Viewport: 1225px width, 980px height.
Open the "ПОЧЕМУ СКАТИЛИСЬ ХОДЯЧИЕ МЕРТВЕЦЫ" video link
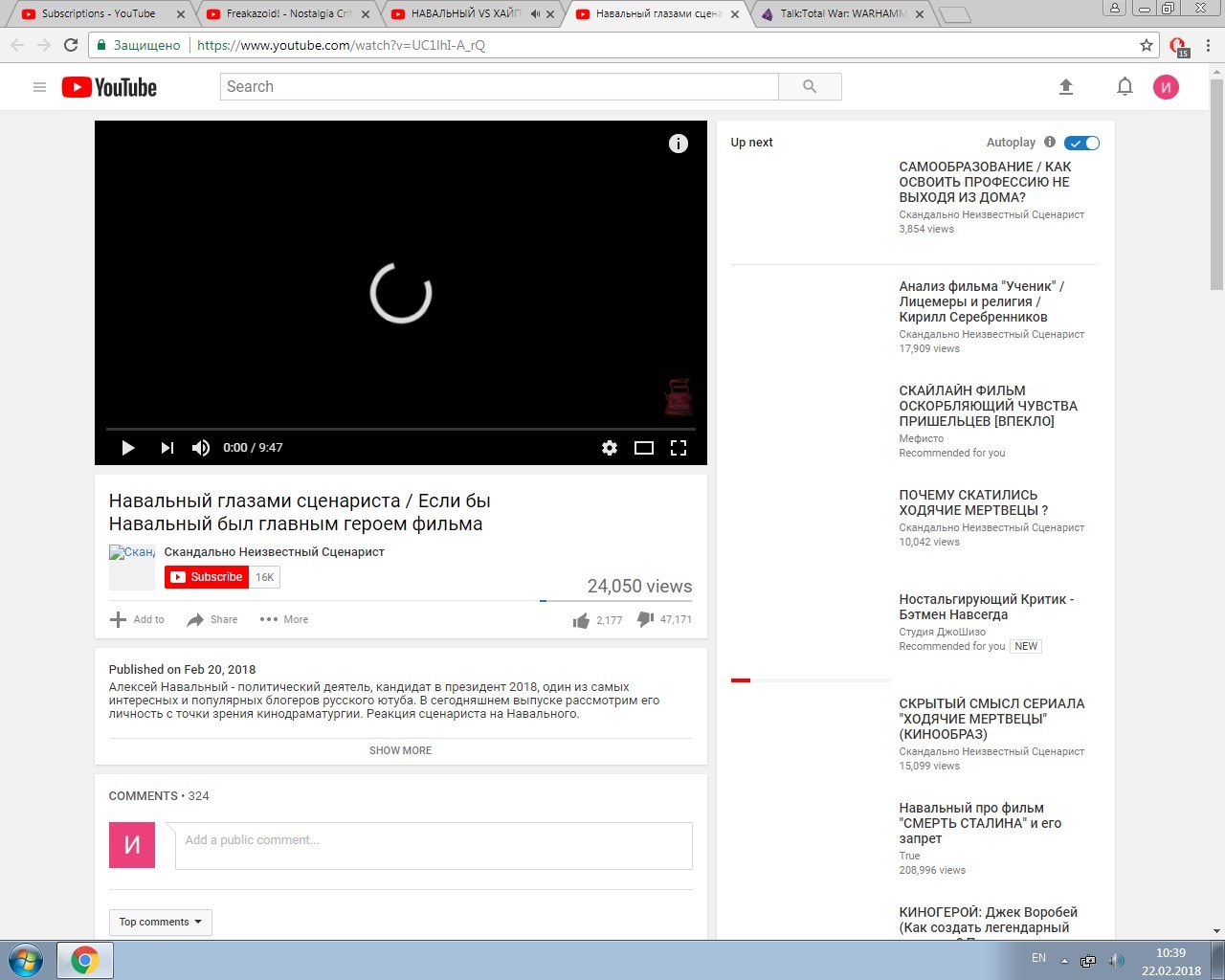(x=973, y=502)
